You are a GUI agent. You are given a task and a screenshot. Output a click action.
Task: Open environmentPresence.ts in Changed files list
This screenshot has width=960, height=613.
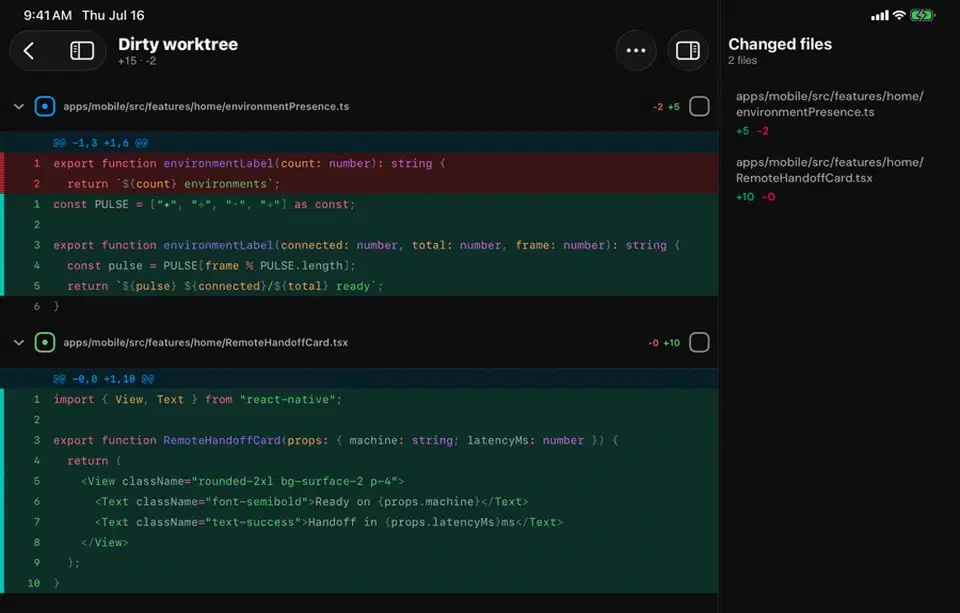tap(830, 113)
